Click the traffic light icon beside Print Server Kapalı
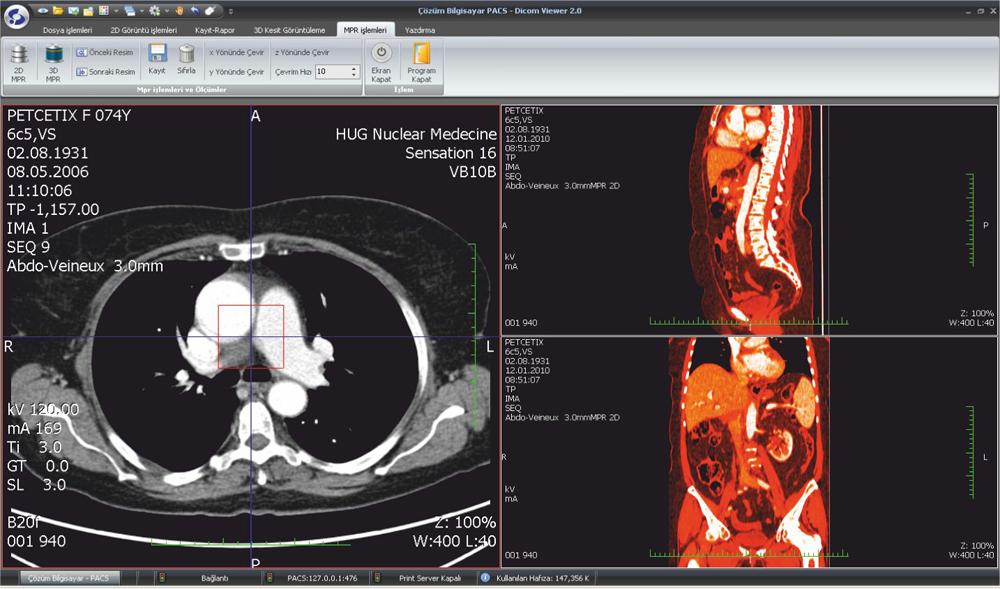Viewport: 1000px width, 589px height. (x=378, y=578)
